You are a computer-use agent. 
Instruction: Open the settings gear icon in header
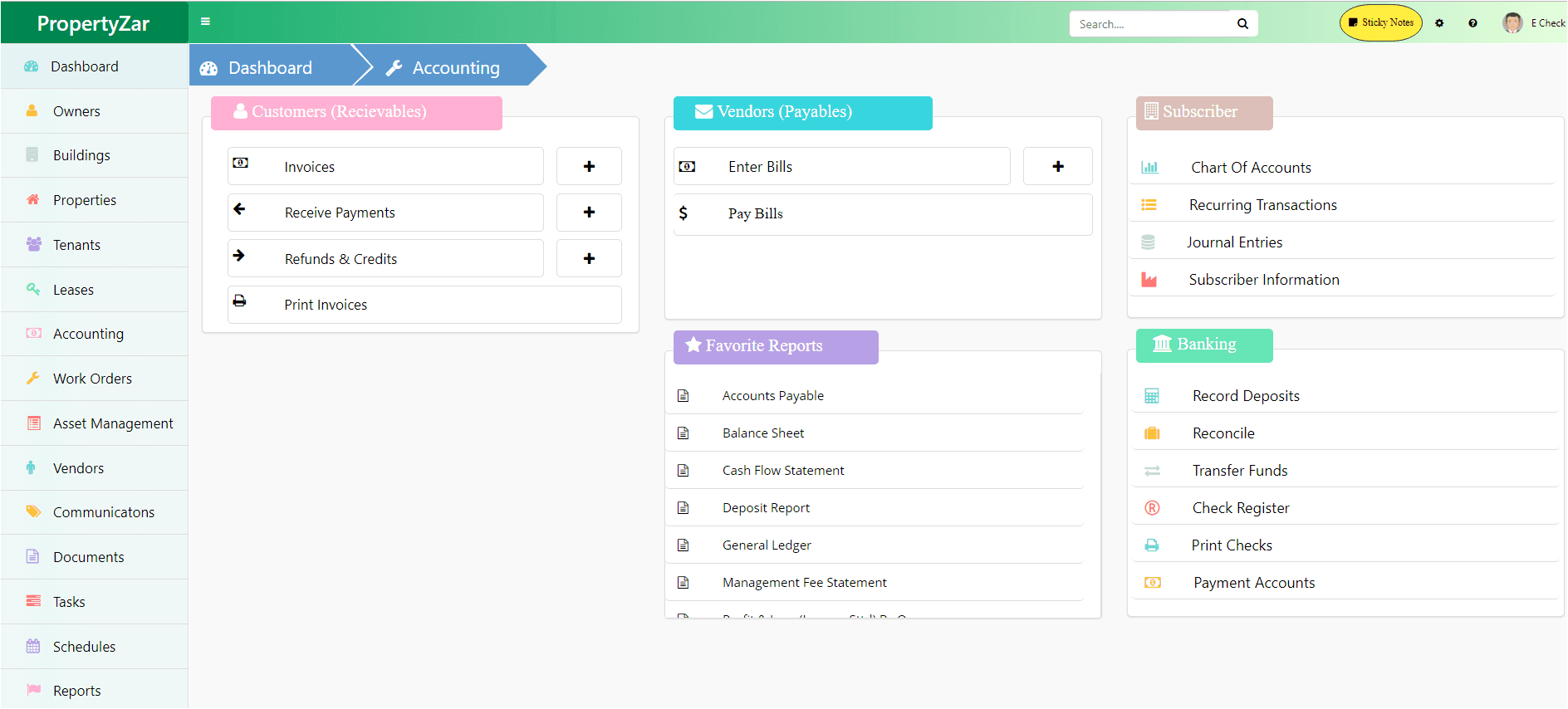click(x=1439, y=23)
